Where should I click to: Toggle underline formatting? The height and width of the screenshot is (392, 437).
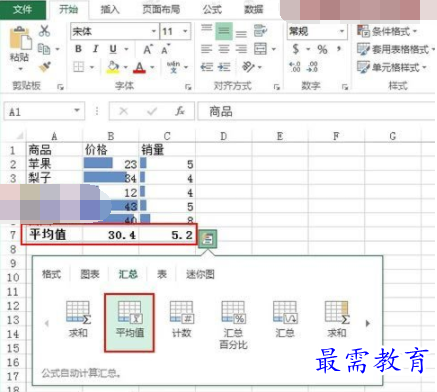tap(113, 49)
